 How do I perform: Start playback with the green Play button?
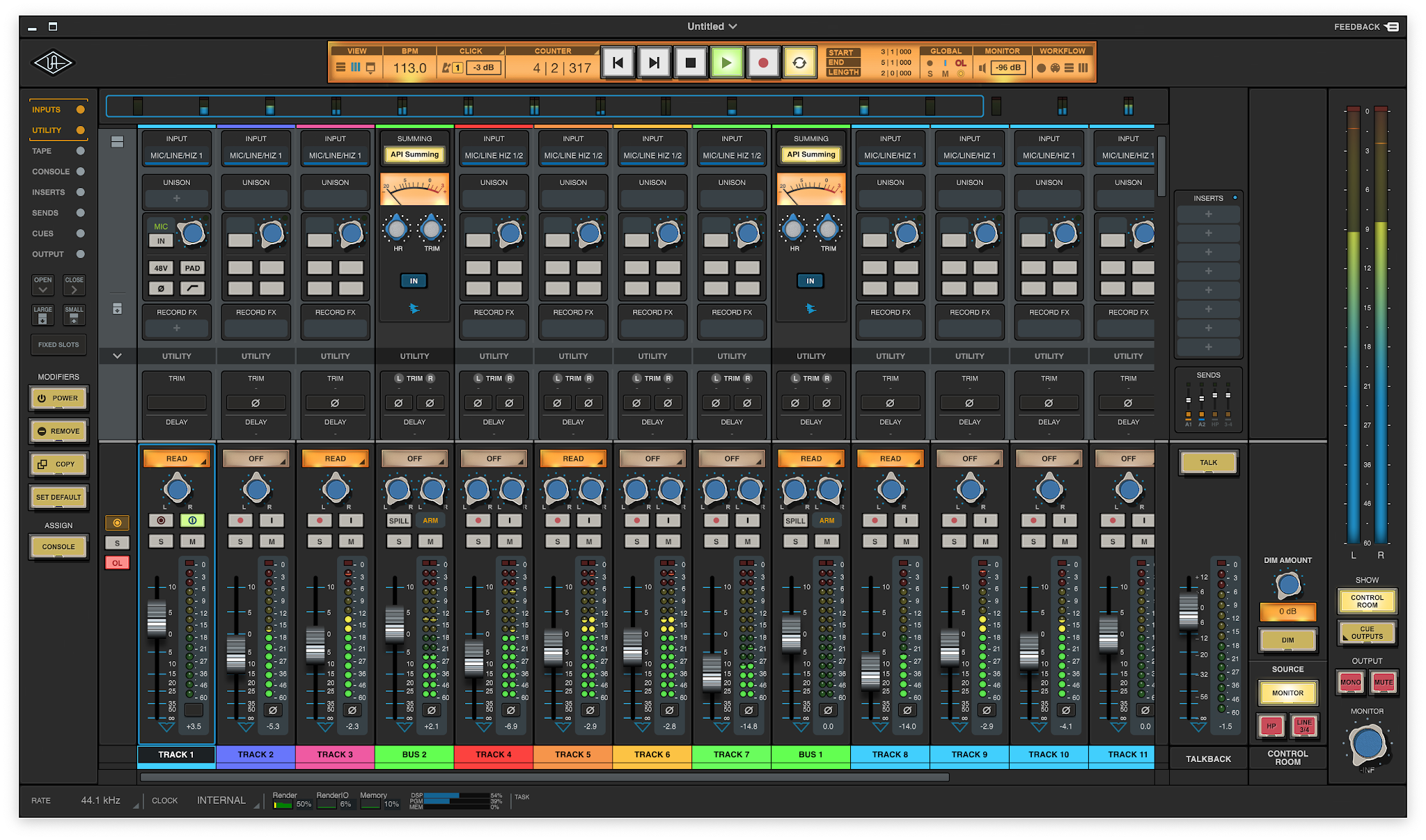tap(727, 63)
